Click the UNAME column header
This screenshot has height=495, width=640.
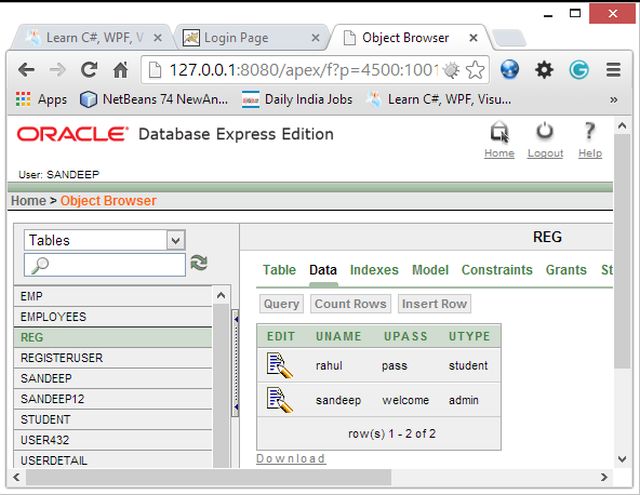(339, 336)
